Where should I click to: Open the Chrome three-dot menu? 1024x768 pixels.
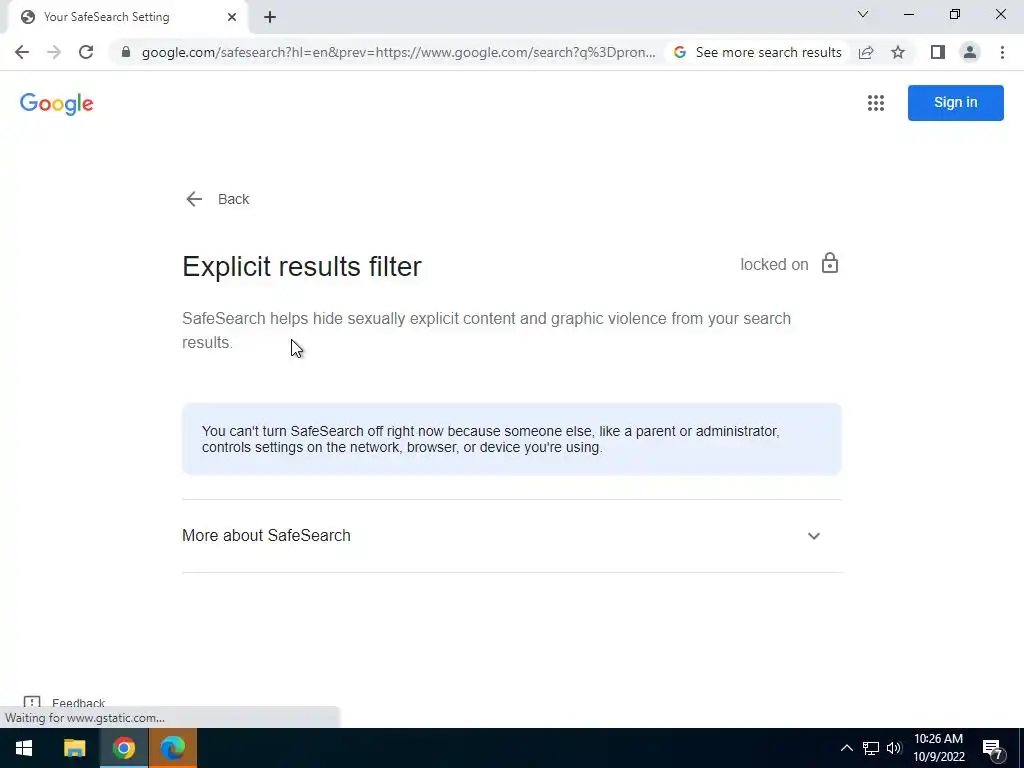click(1002, 52)
